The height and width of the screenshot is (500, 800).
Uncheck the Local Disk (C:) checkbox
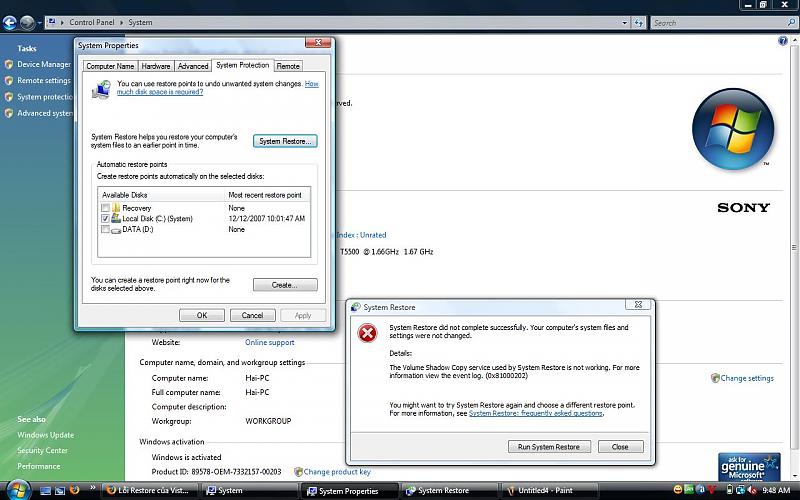tap(105, 218)
